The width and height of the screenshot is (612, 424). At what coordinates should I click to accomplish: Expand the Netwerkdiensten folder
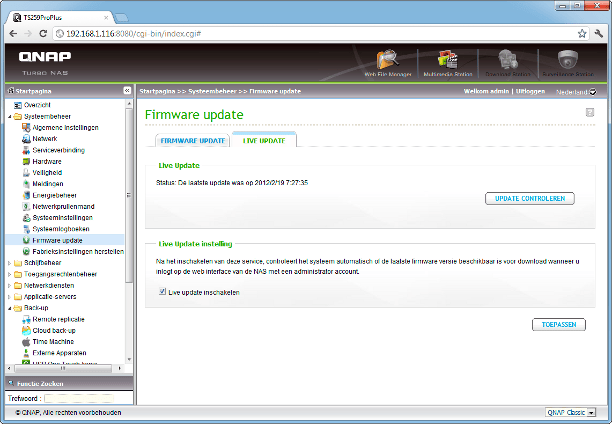[x=10, y=285]
